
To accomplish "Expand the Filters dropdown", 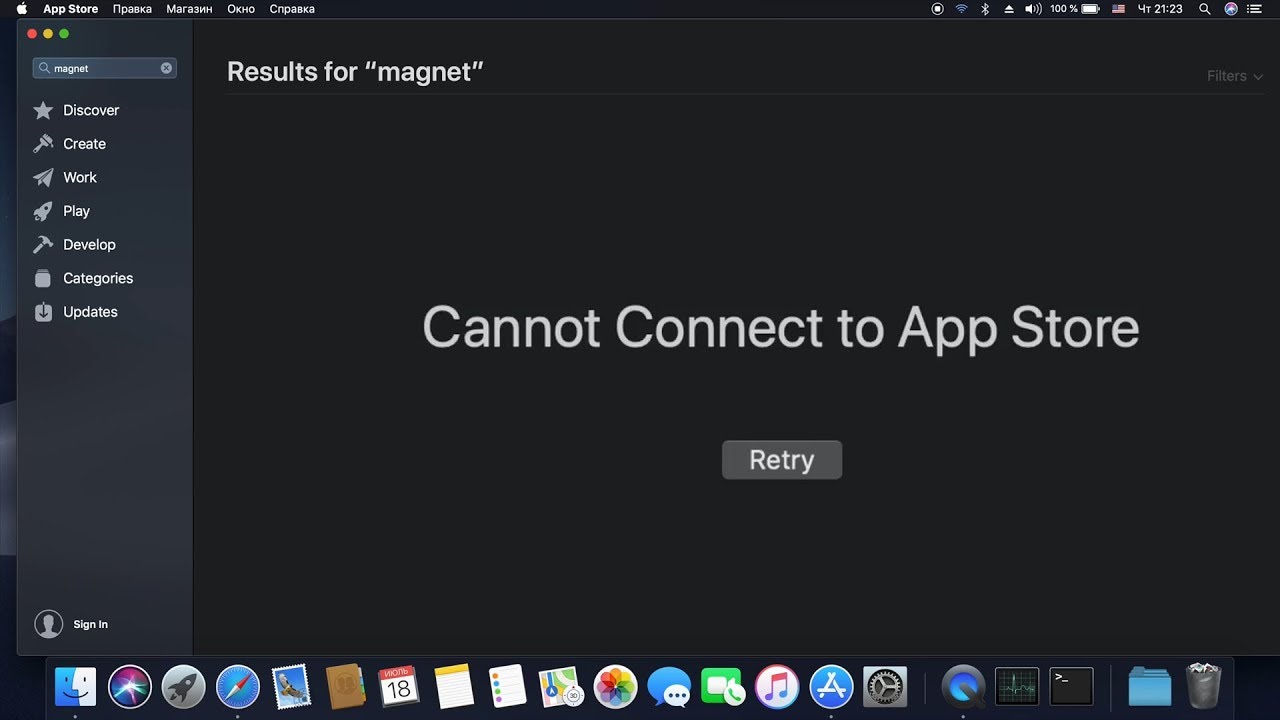I will [1234, 76].
